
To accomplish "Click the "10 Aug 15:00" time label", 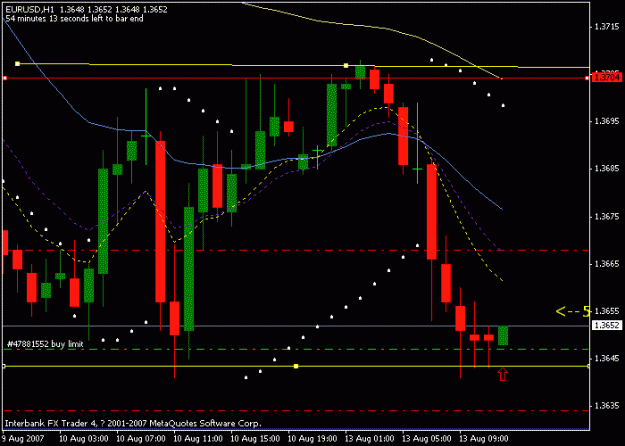I will (x=256, y=438).
